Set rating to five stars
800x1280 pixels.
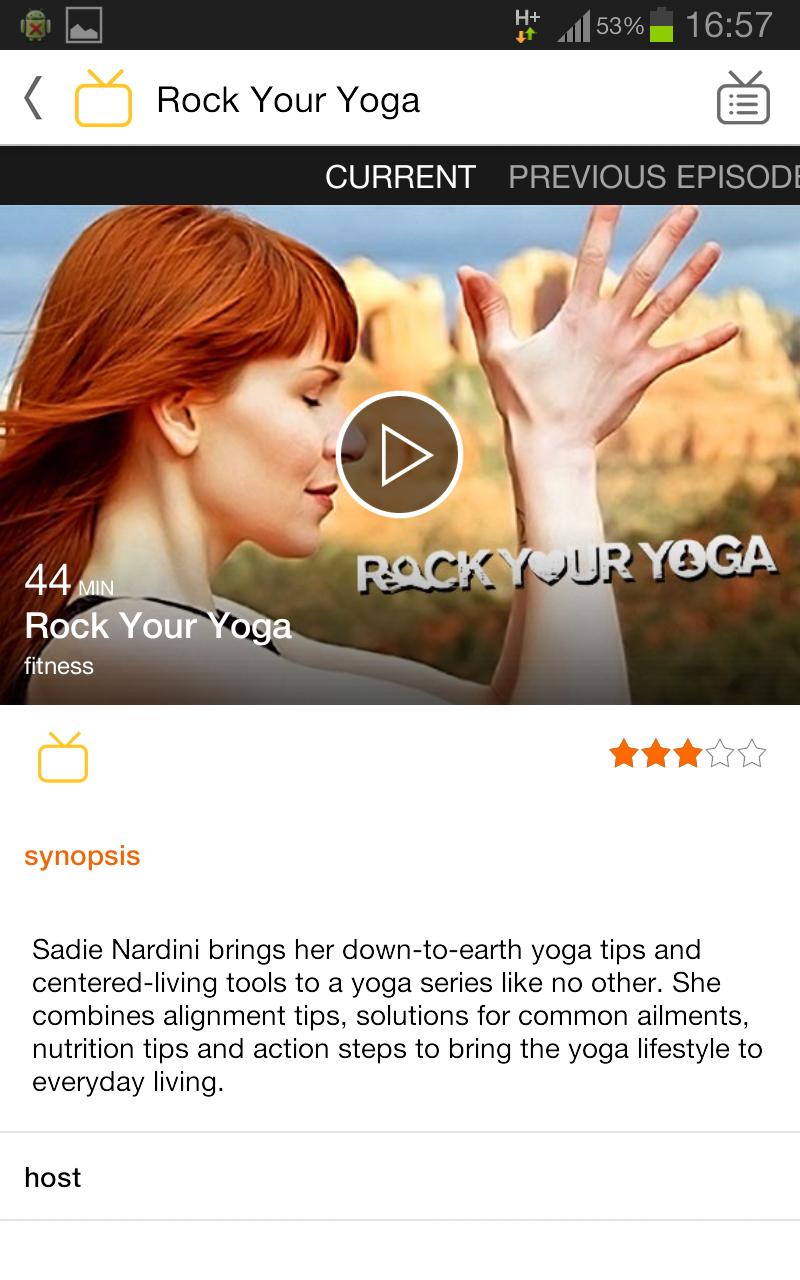click(x=752, y=753)
